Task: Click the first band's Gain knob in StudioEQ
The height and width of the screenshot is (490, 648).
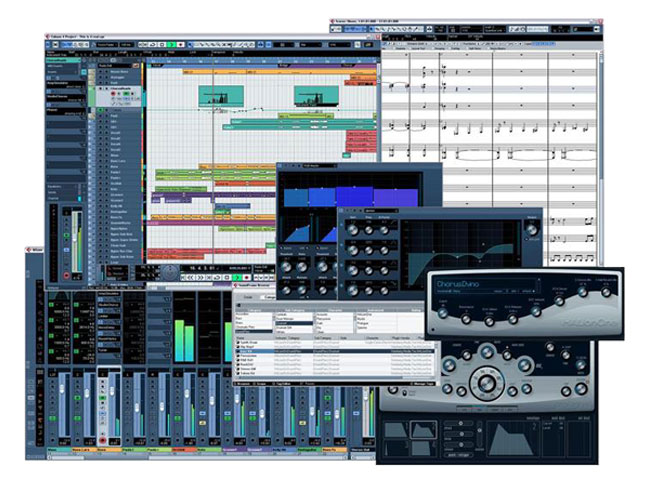Action: pos(353,229)
